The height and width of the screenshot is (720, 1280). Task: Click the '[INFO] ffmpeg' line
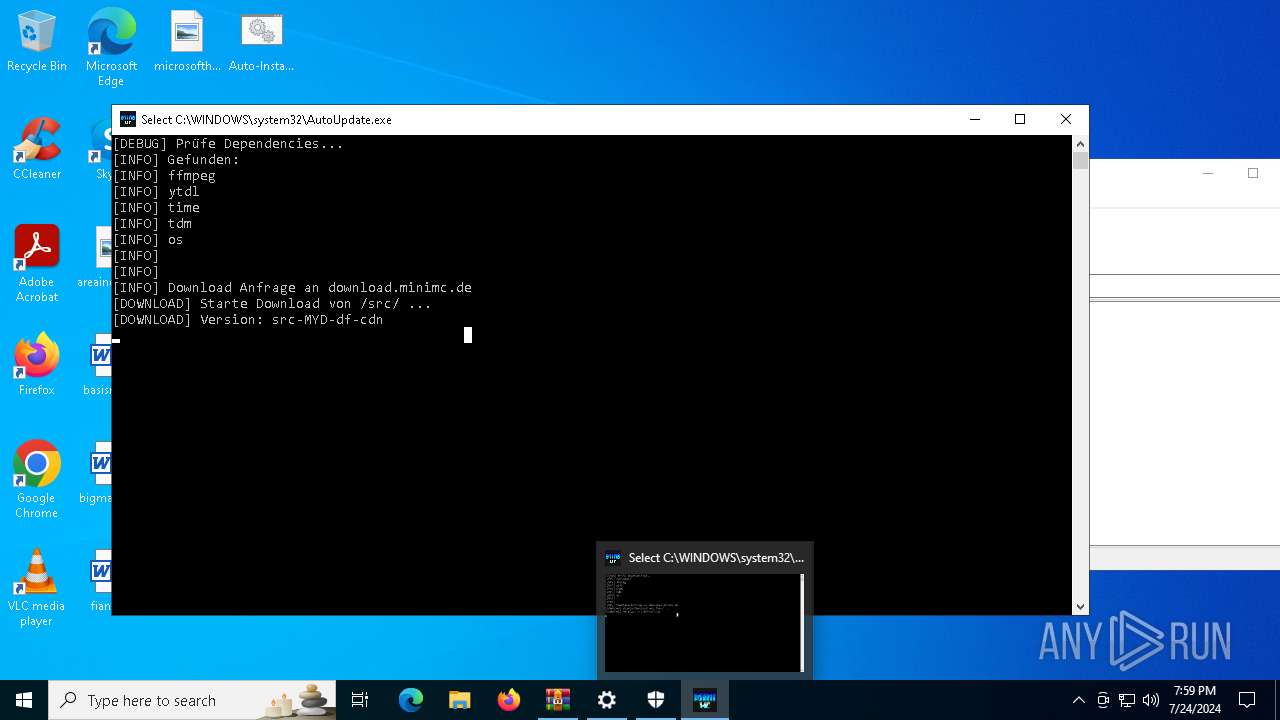[x=164, y=176]
